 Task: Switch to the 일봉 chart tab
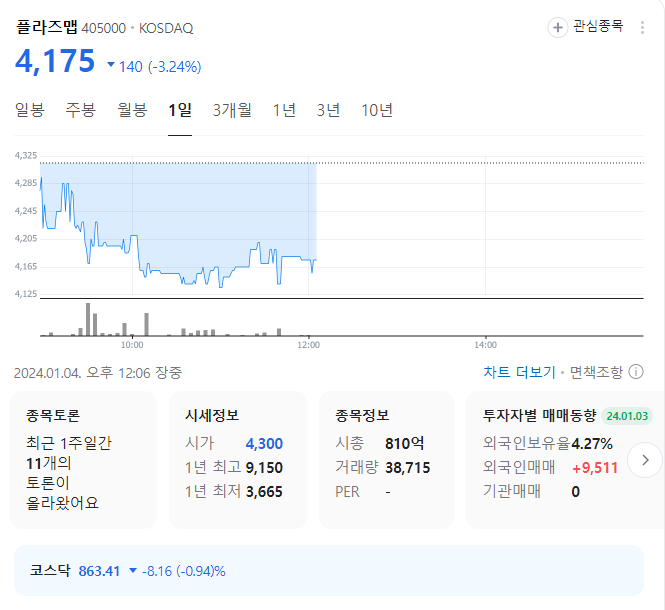click(29, 110)
